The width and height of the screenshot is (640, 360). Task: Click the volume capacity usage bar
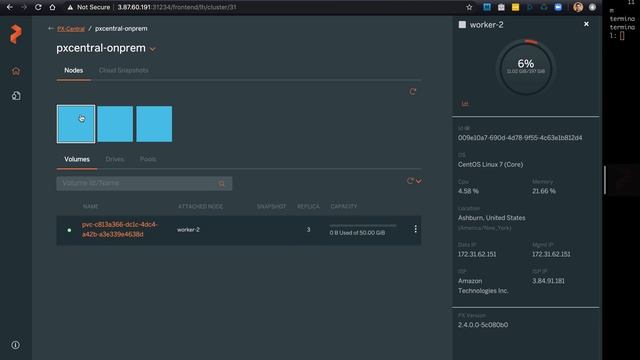[x=362, y=225]
